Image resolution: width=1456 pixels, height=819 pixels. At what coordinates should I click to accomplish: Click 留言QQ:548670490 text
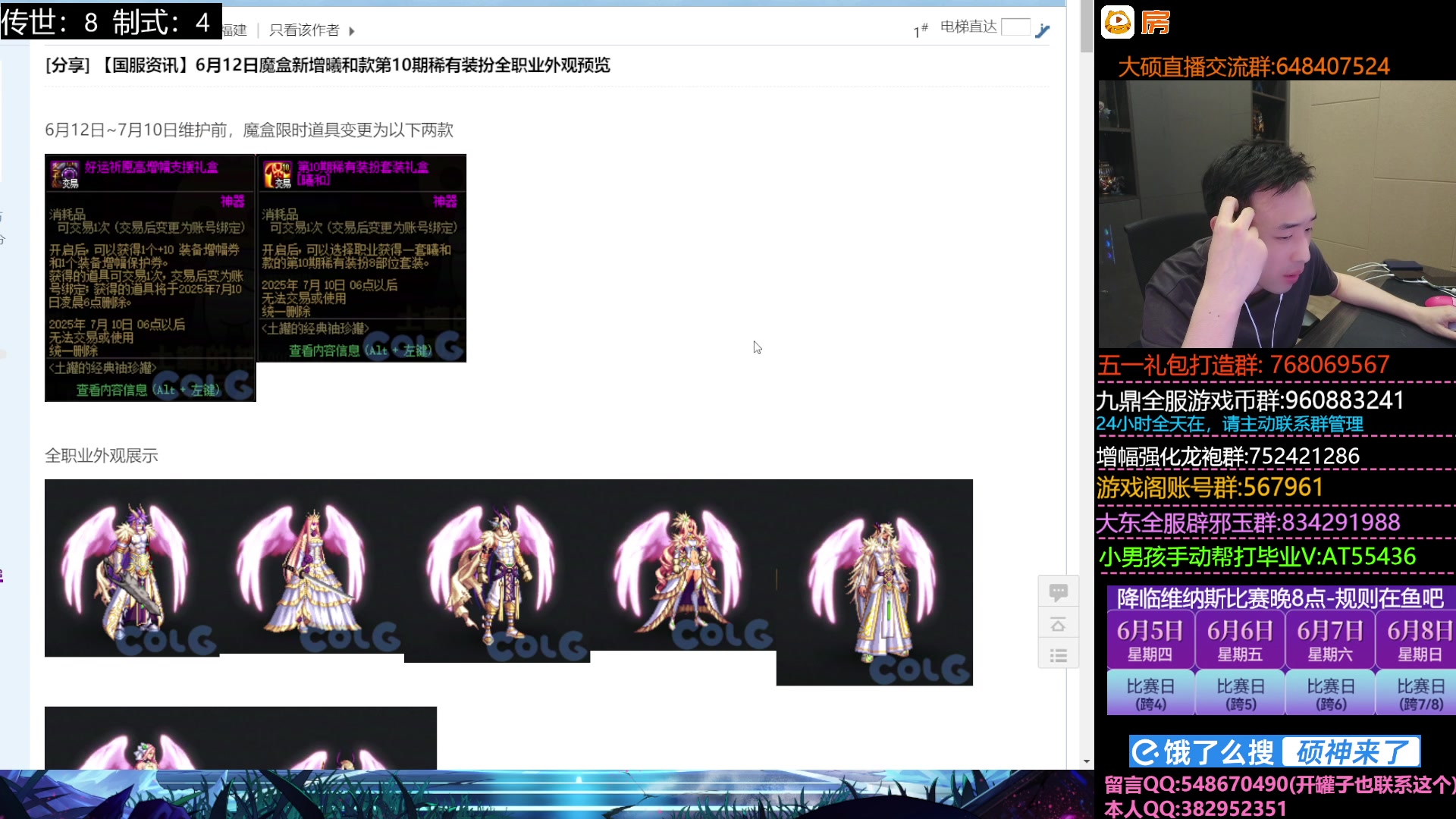pyautogui.click(x=1279, y=785)
